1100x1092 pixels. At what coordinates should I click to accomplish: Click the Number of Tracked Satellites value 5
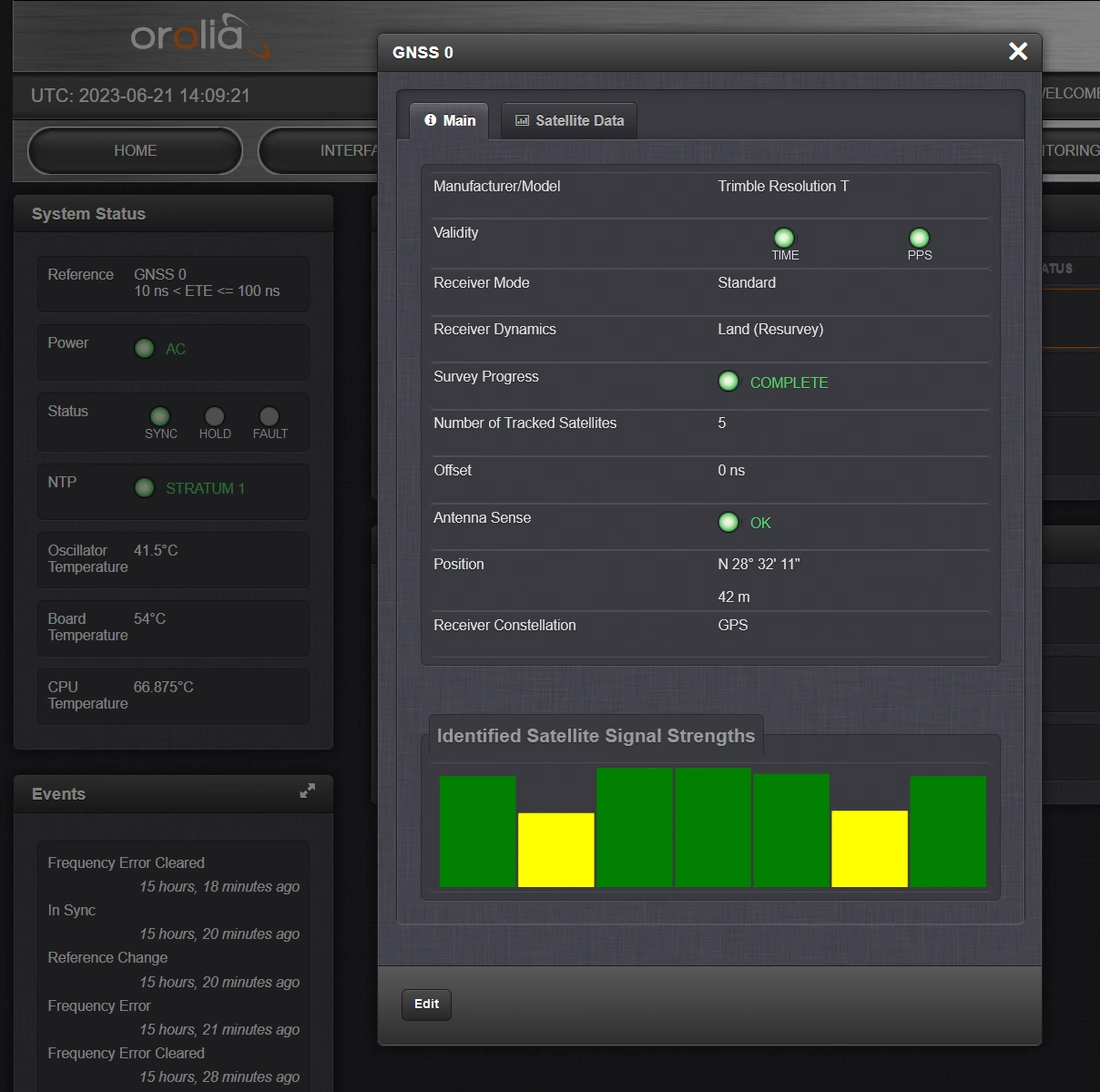[x=722, y=423]
